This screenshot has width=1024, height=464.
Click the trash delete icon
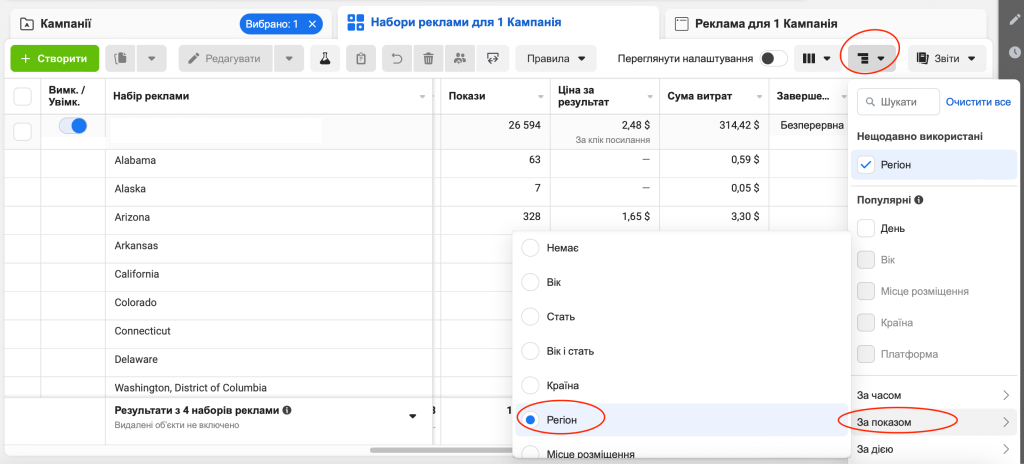click(x=428, y=58)
